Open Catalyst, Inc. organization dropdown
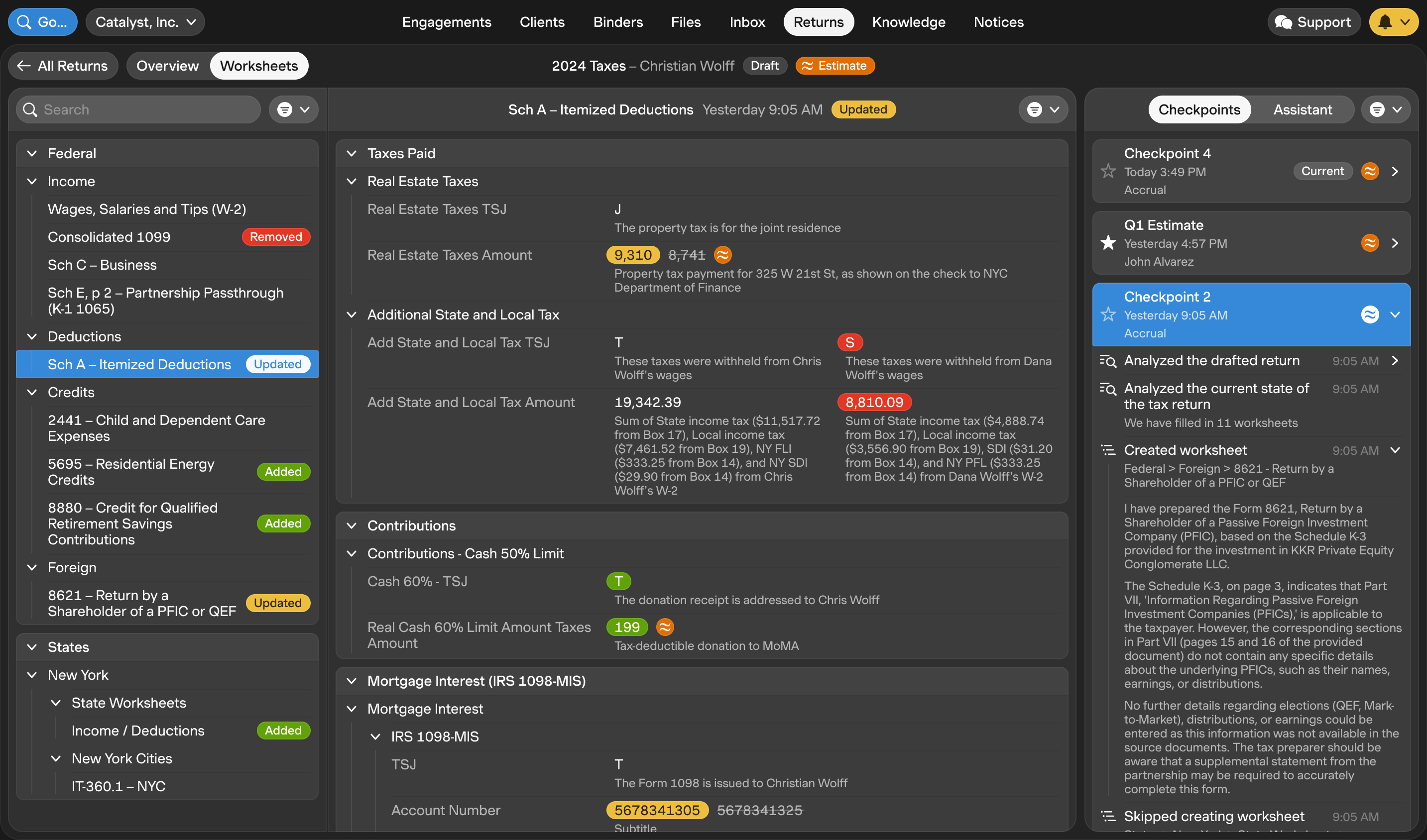The width and height of the screenshot is (1427, 840). click(x=145, y=22)
